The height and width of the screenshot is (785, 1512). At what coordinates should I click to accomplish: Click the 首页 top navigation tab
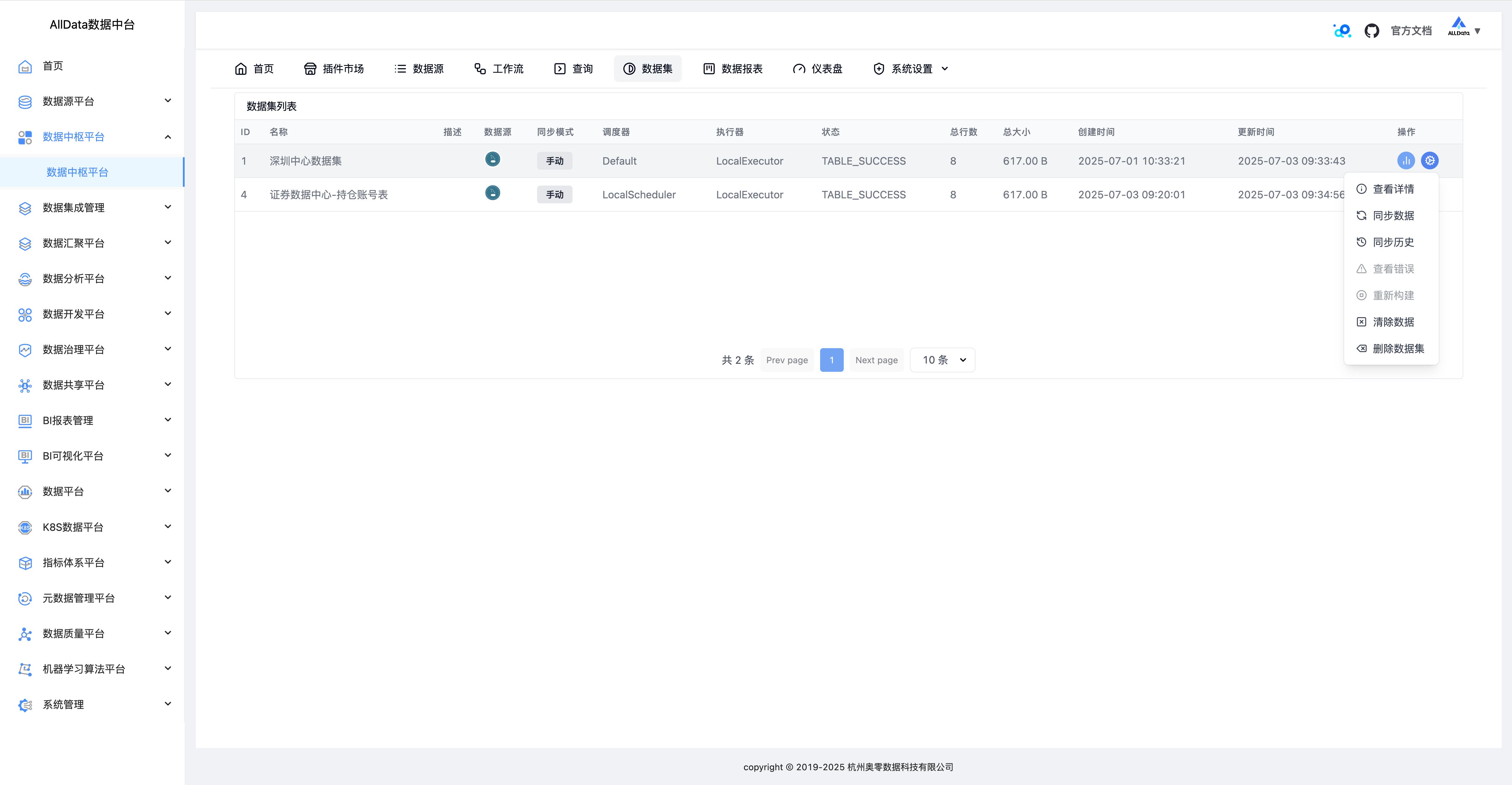254,69
